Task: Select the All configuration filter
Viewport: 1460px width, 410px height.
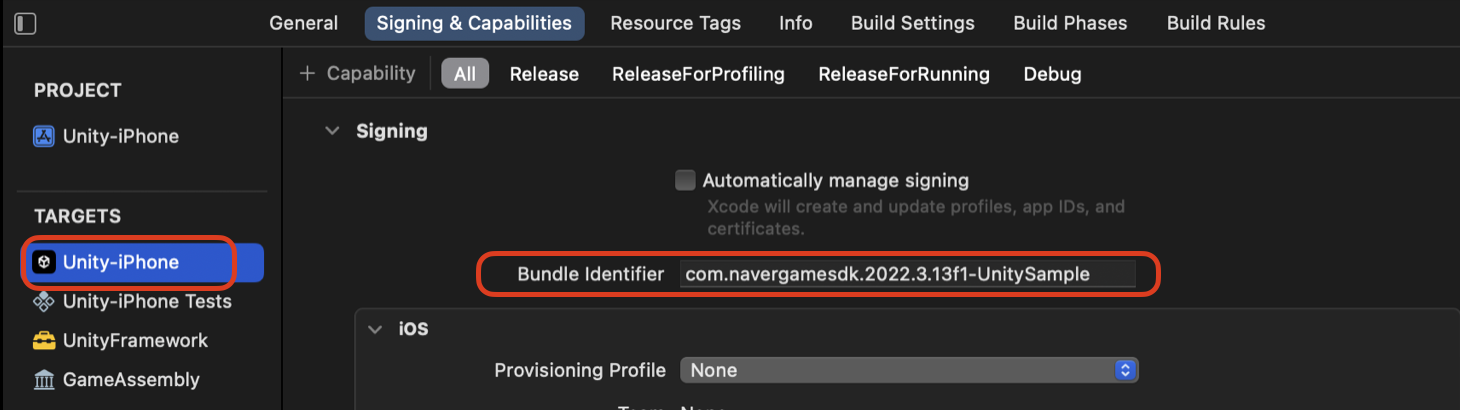Action: point(465,74)
